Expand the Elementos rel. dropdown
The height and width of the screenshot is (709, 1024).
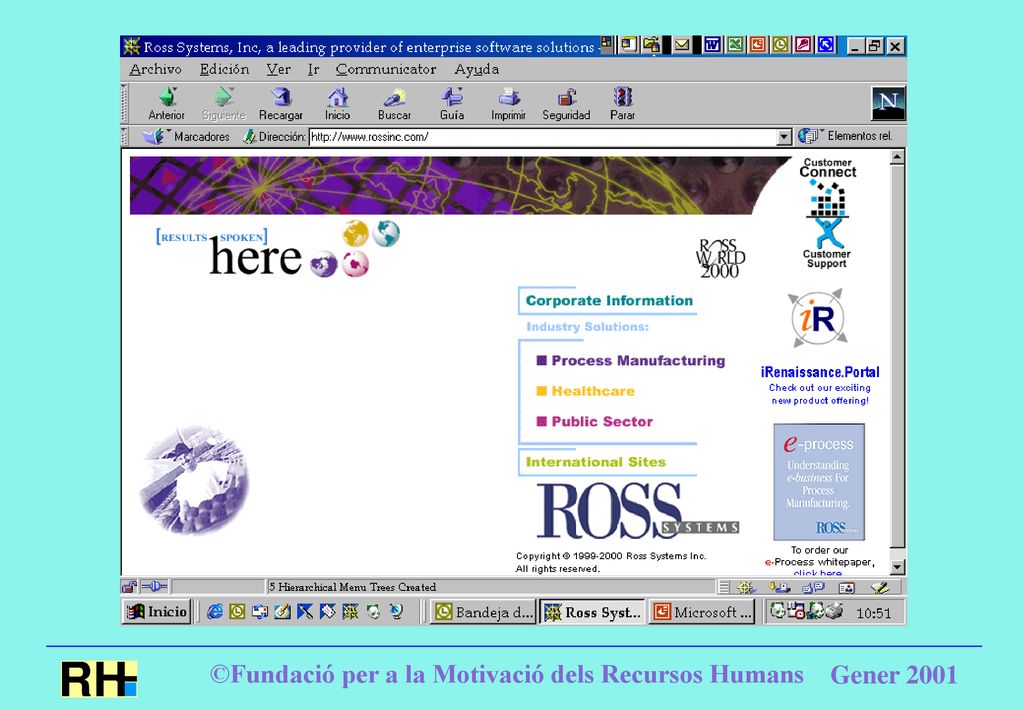pos(845,136)
